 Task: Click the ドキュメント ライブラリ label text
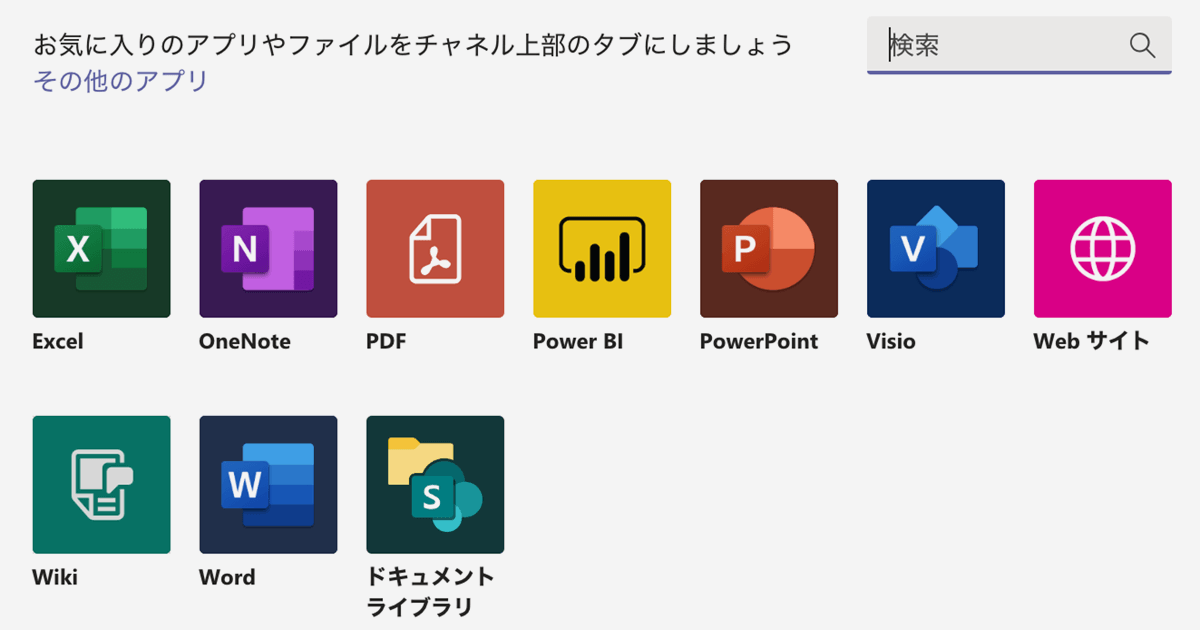[431, 592]
